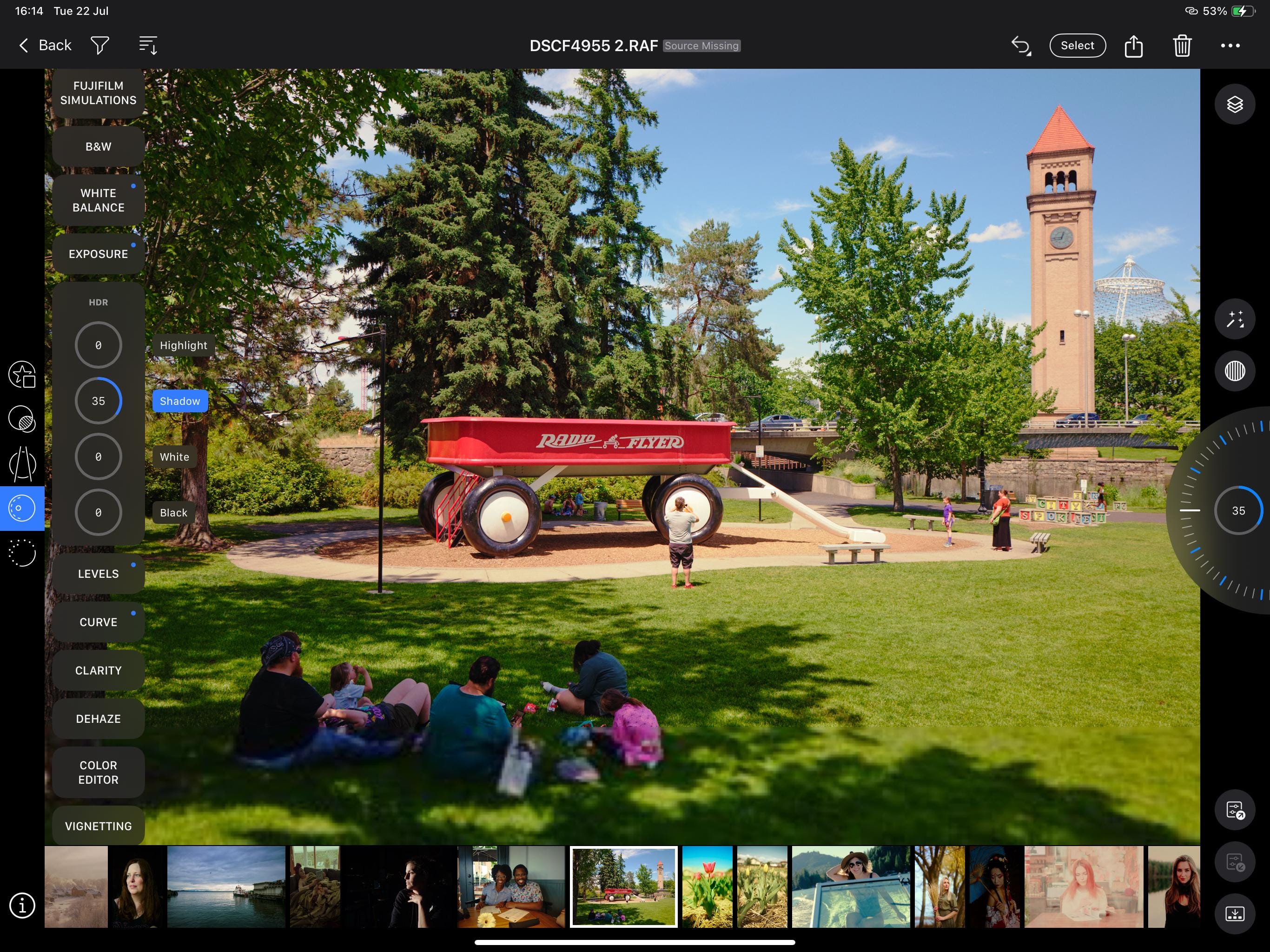Viewport: 1270px width, 952px height.
Task: Collapse the HDR panel header
Action: [98, 302]
